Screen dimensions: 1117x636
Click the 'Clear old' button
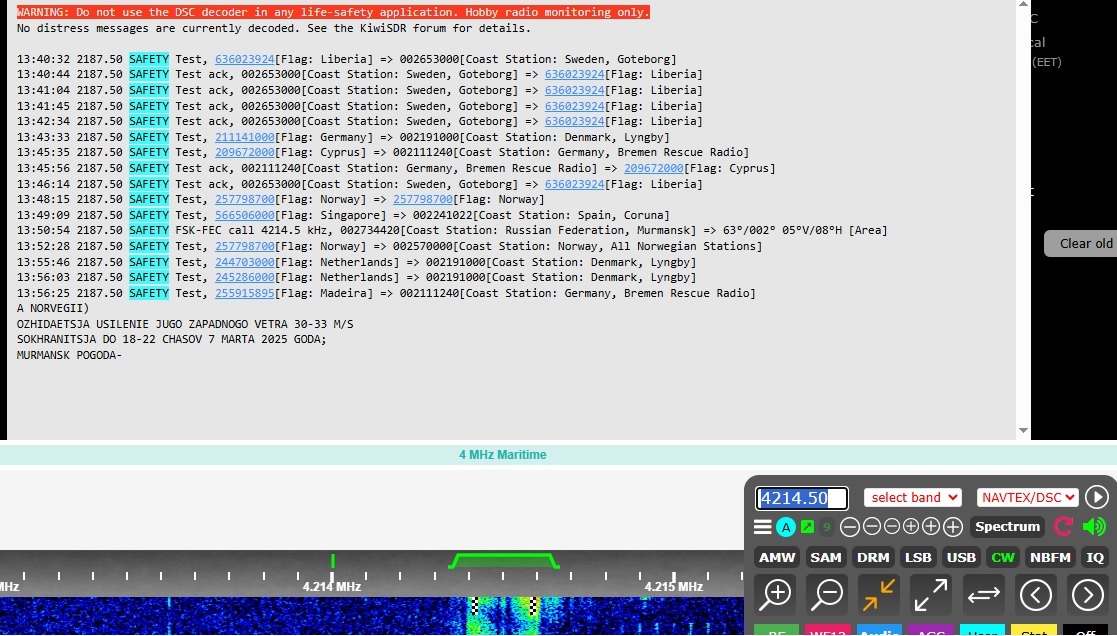(1084, 244)
